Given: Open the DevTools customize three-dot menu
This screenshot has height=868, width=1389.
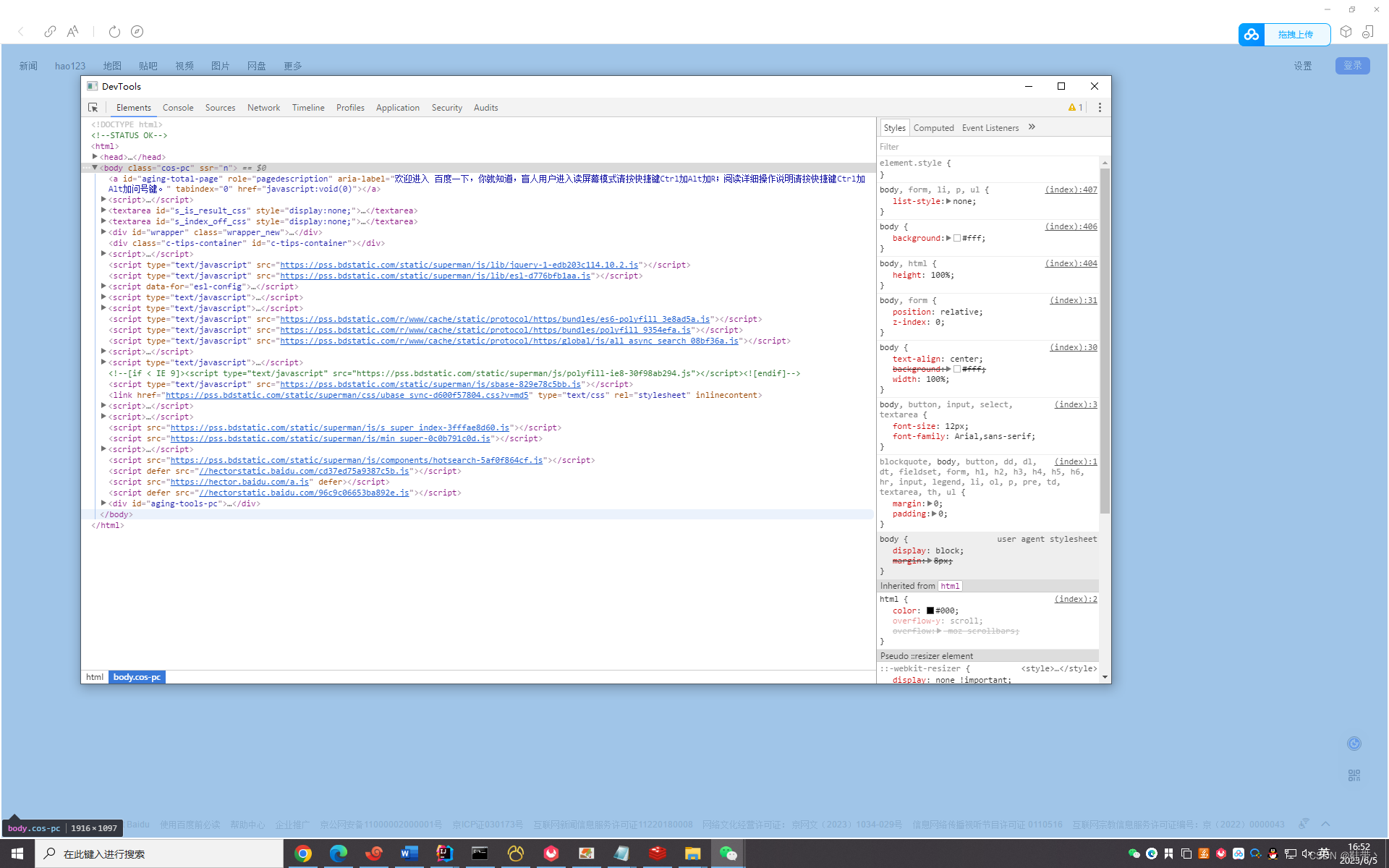Looking at the screenshot, I should pos(1100,107).
